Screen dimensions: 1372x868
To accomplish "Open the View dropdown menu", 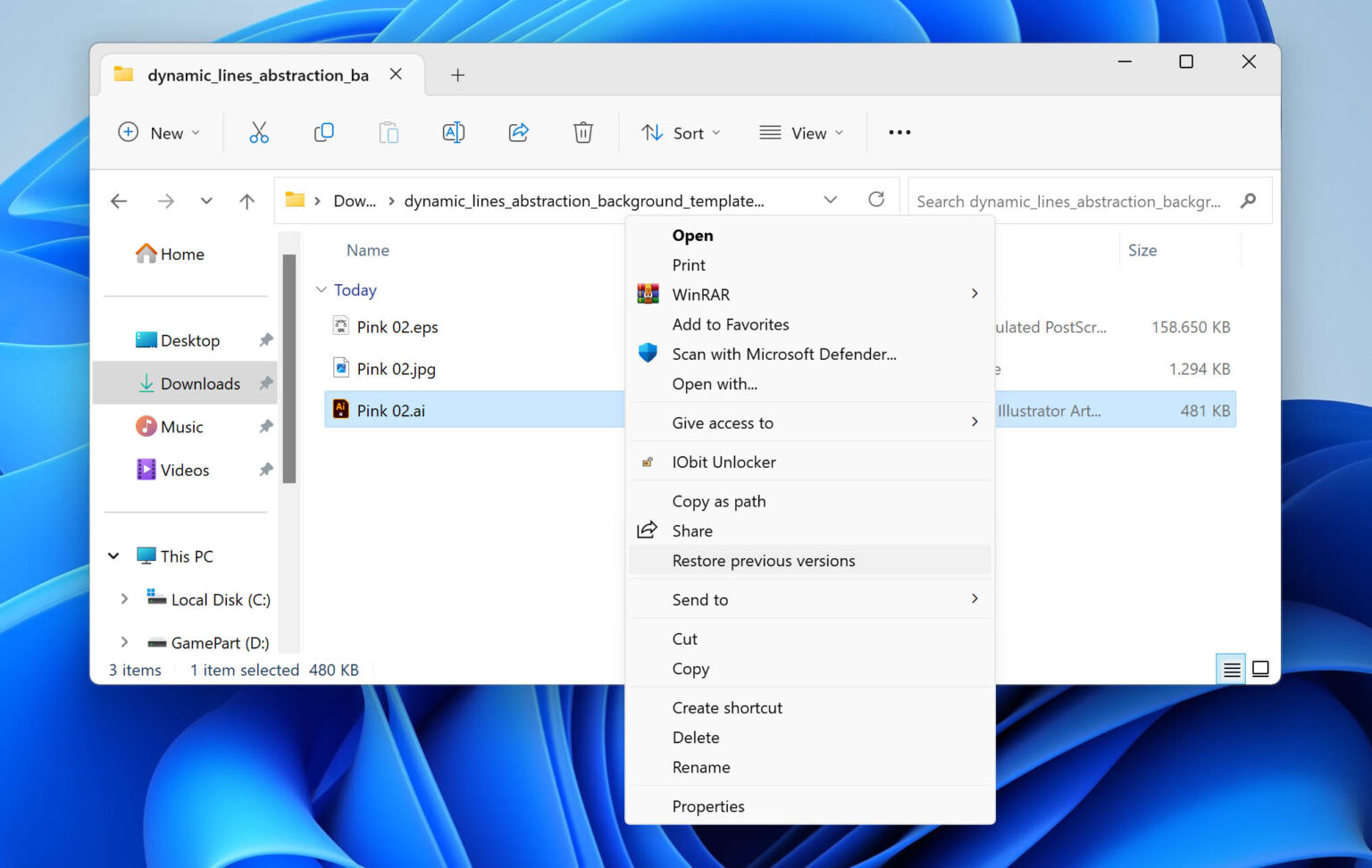I will point(801,132).
